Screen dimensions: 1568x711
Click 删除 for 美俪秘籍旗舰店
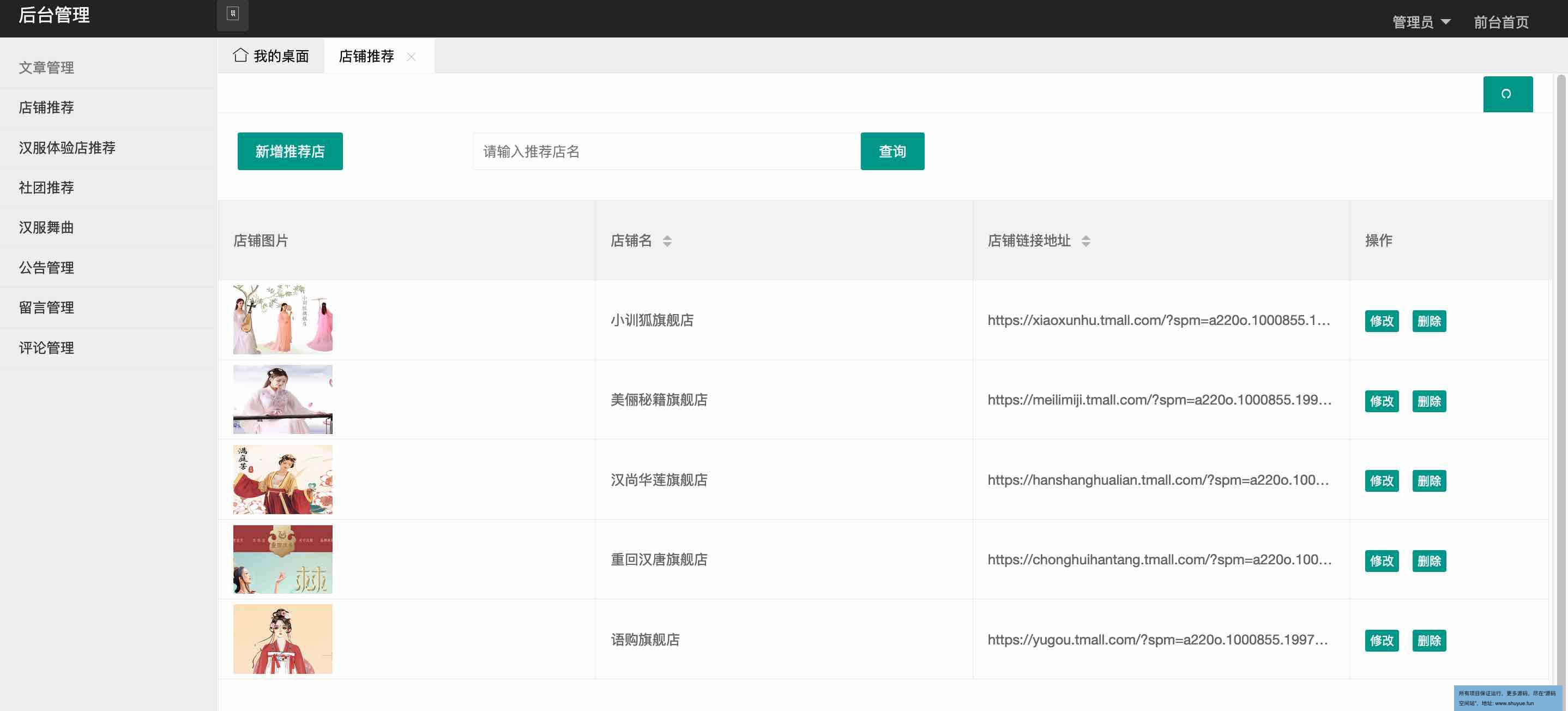(x=1428, y=401)
